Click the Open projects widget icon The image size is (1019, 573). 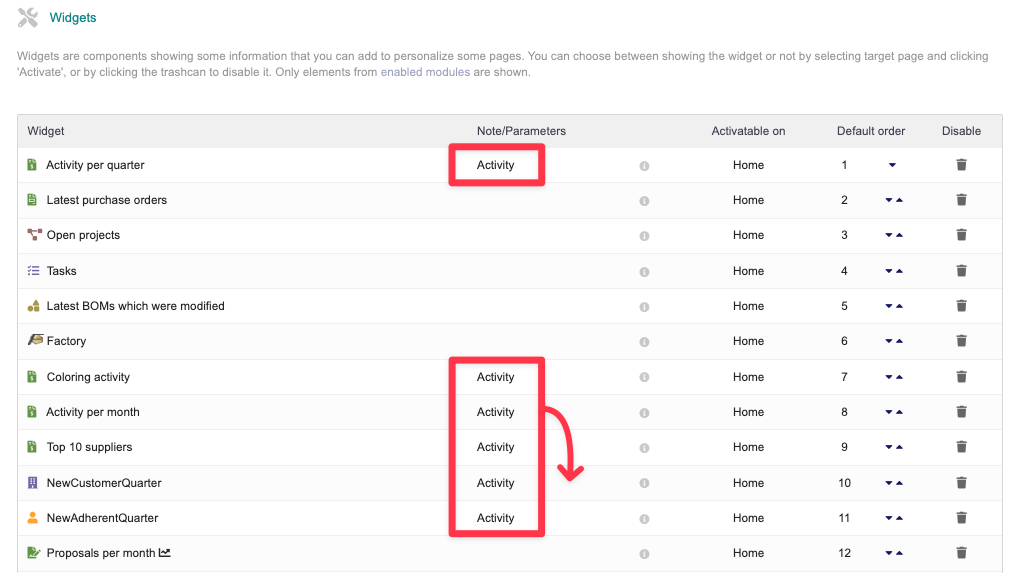34,235
